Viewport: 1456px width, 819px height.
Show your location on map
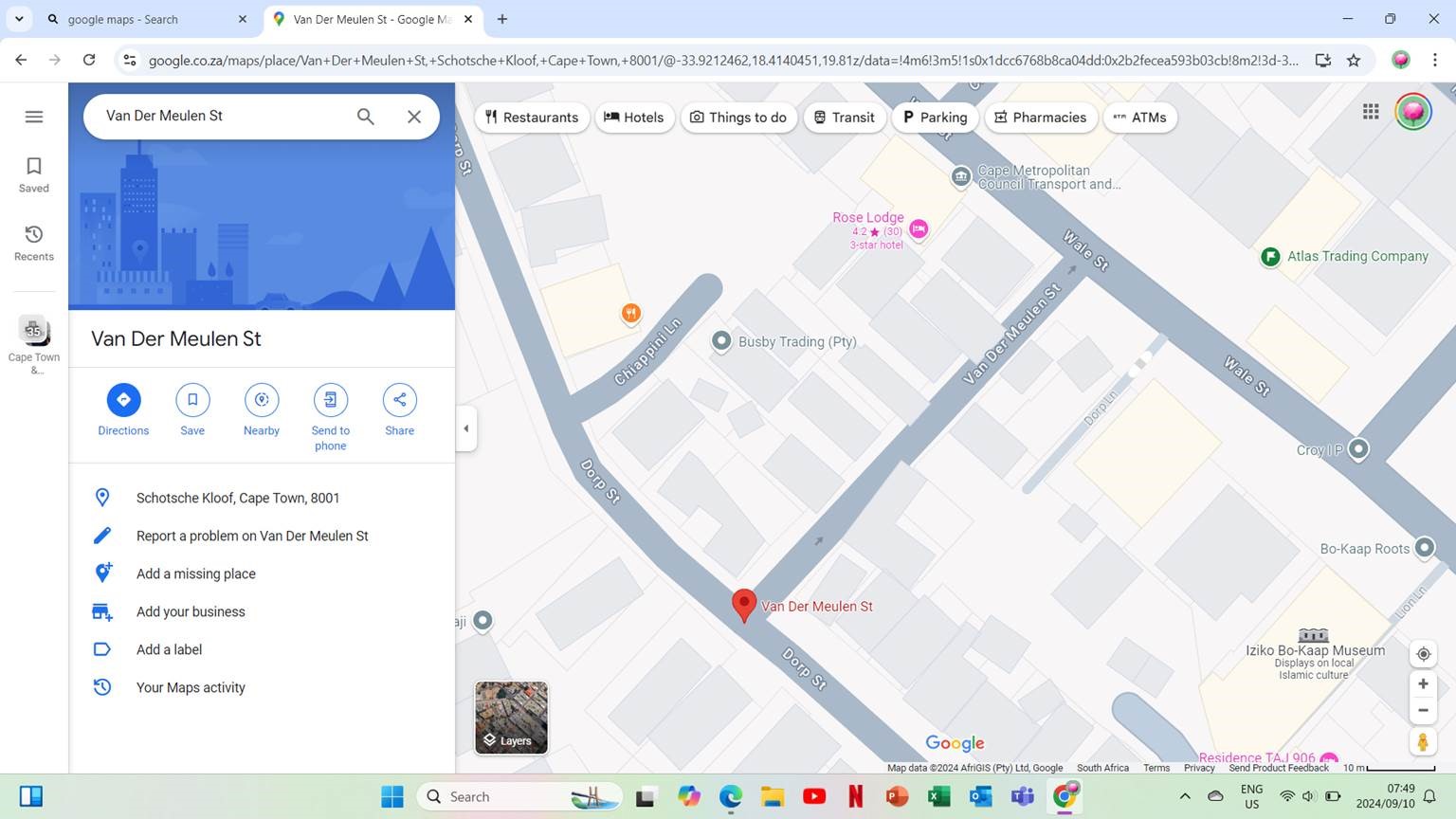pyautogui.click(x=1423, y=654)
